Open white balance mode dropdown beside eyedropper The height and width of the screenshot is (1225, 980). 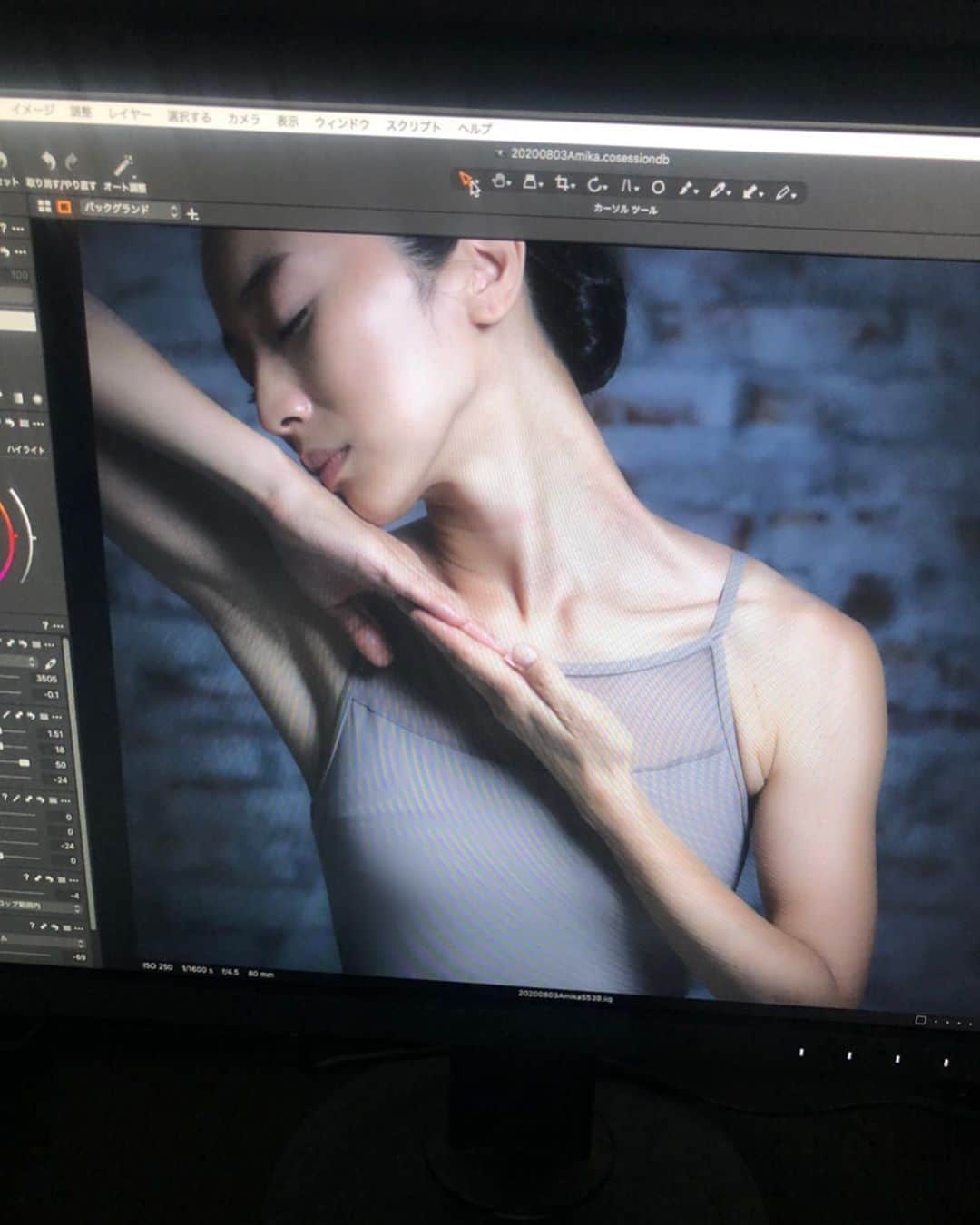point(18,663)
